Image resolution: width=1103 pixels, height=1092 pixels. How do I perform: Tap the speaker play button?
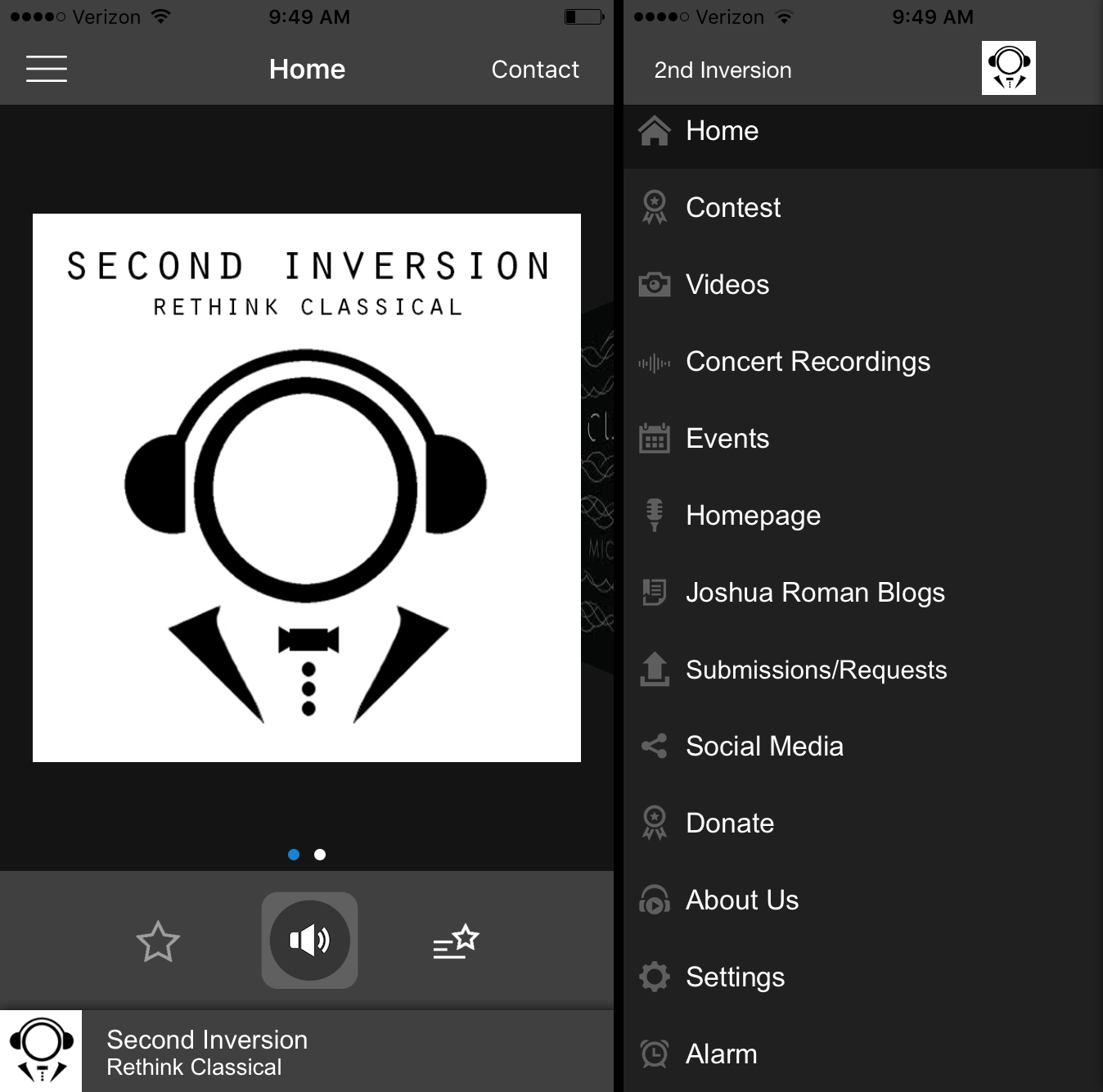[x=309, y=941]
